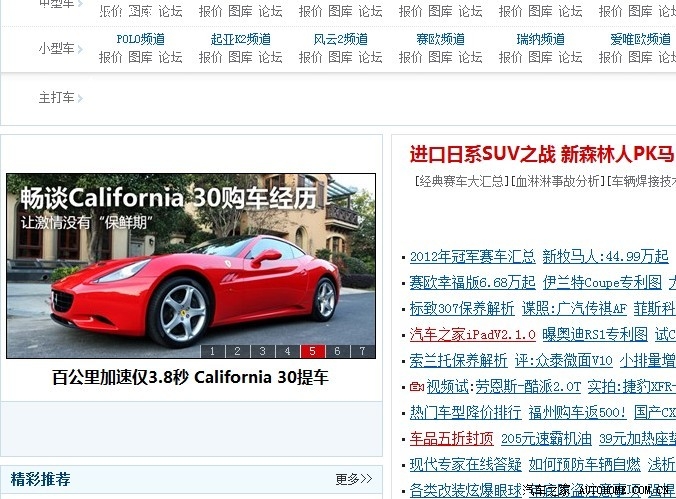Select carousel slide 7 indicator

(x=362, y=351)
